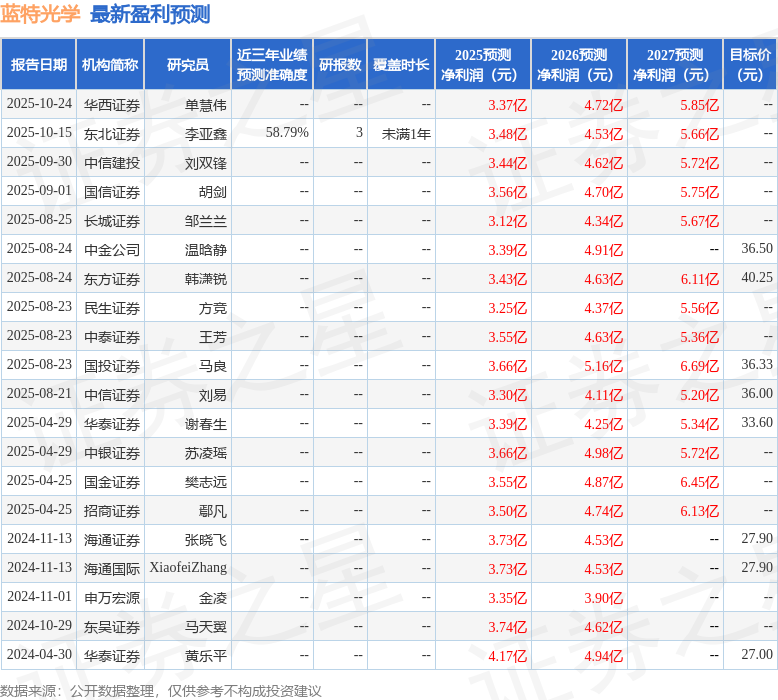This screenshot has width=778, height=700.
Task: Select the 2025预测净利润 column header
Action: click(483, 64)
